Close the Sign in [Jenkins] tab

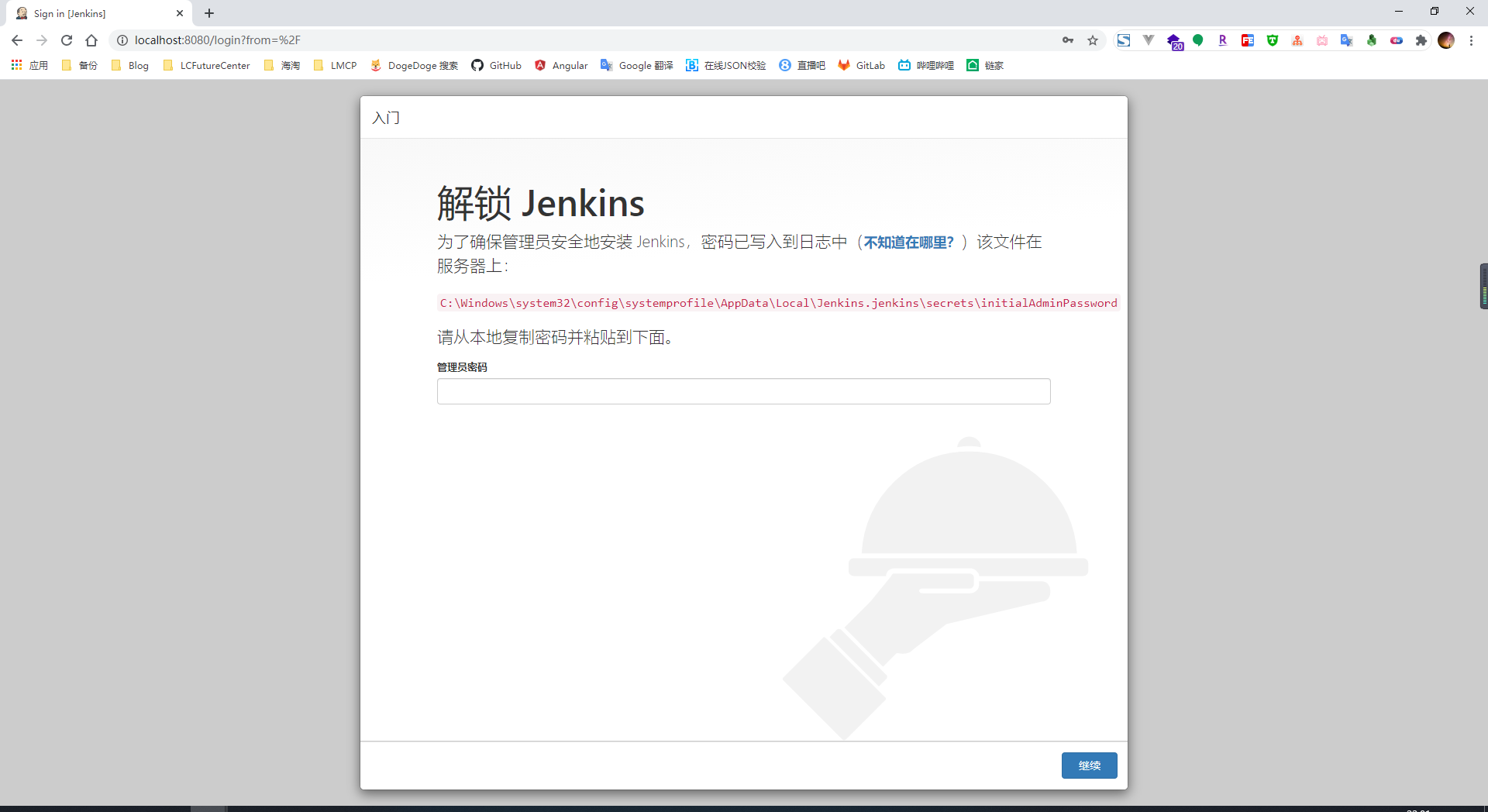coord(180,13)
